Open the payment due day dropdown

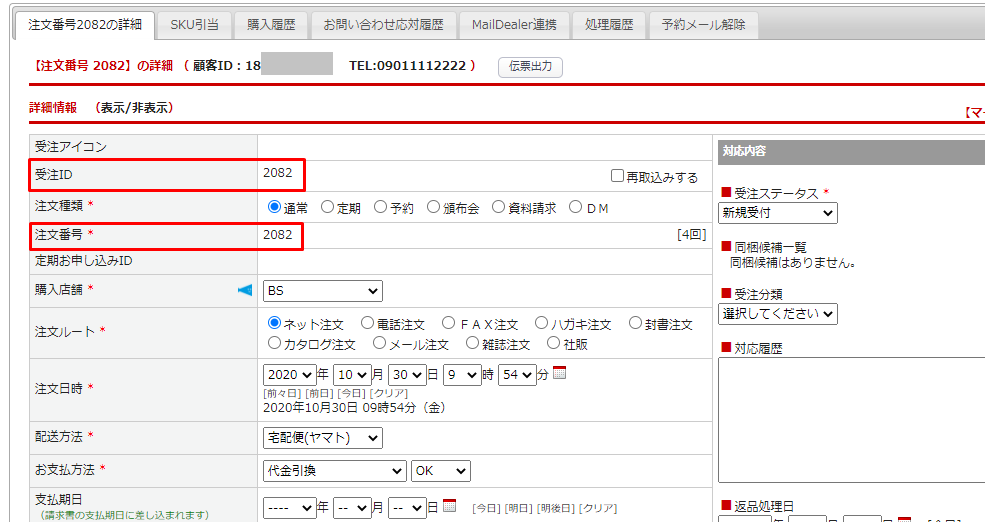407,508
